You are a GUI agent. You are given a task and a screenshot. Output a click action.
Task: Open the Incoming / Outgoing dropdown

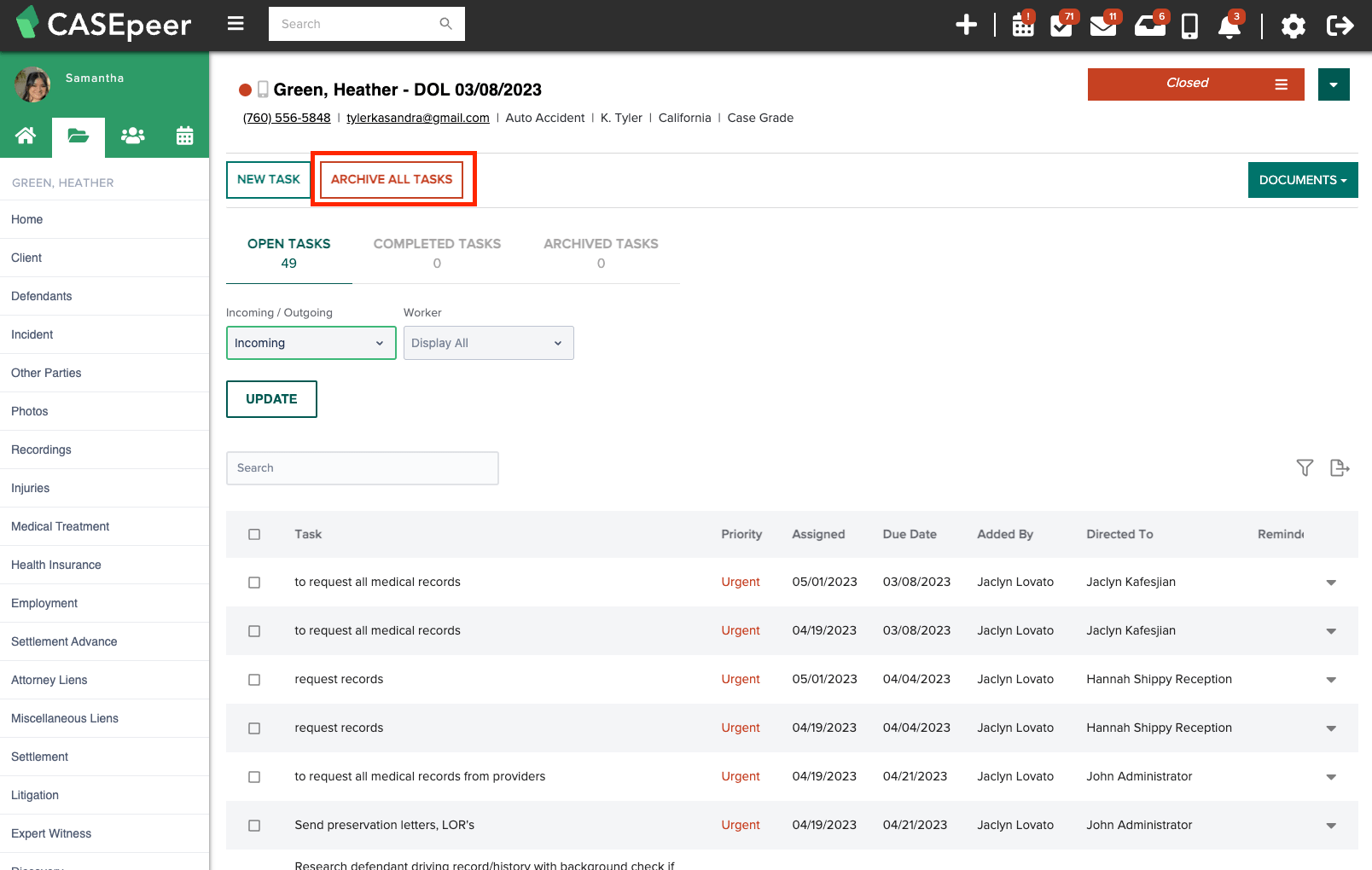pyautogui.click(x=311, y=343)
